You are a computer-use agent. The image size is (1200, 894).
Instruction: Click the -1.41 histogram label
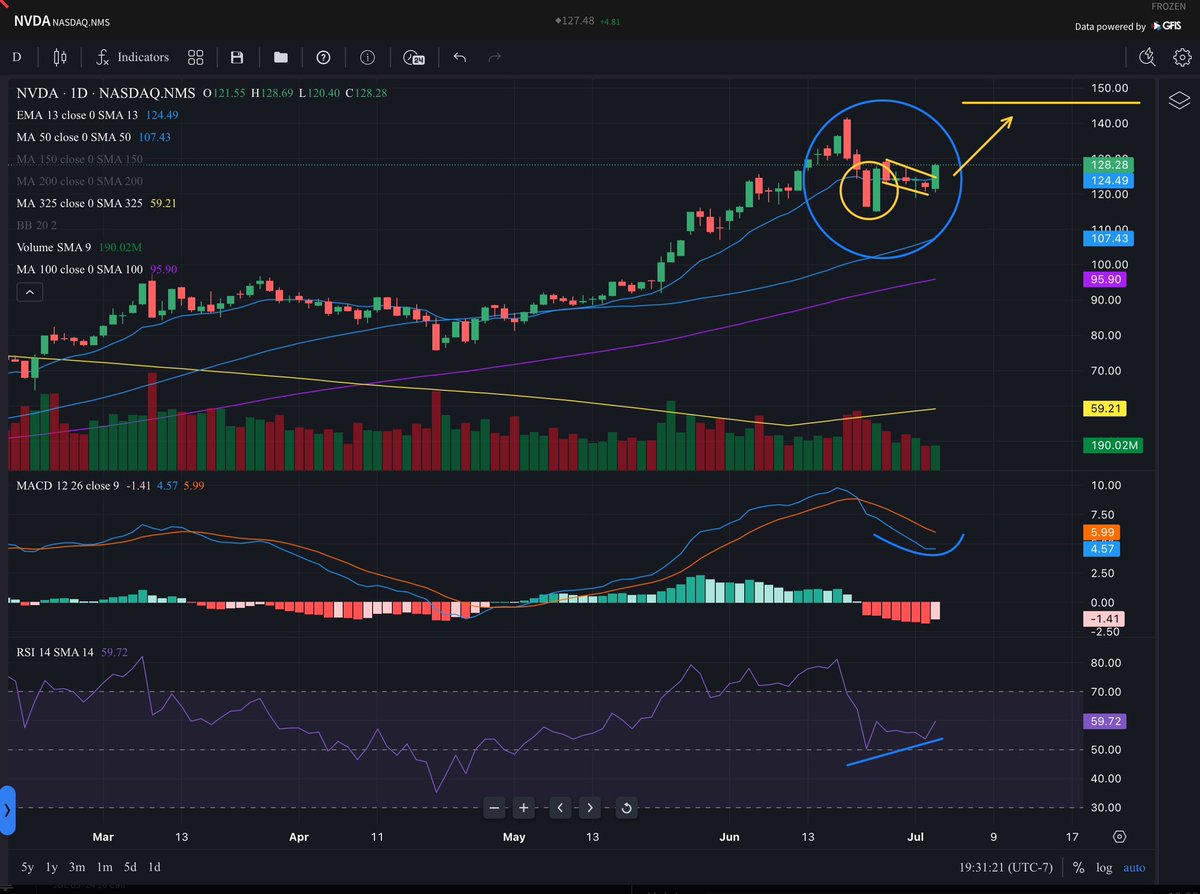(x=1104, y=620)
